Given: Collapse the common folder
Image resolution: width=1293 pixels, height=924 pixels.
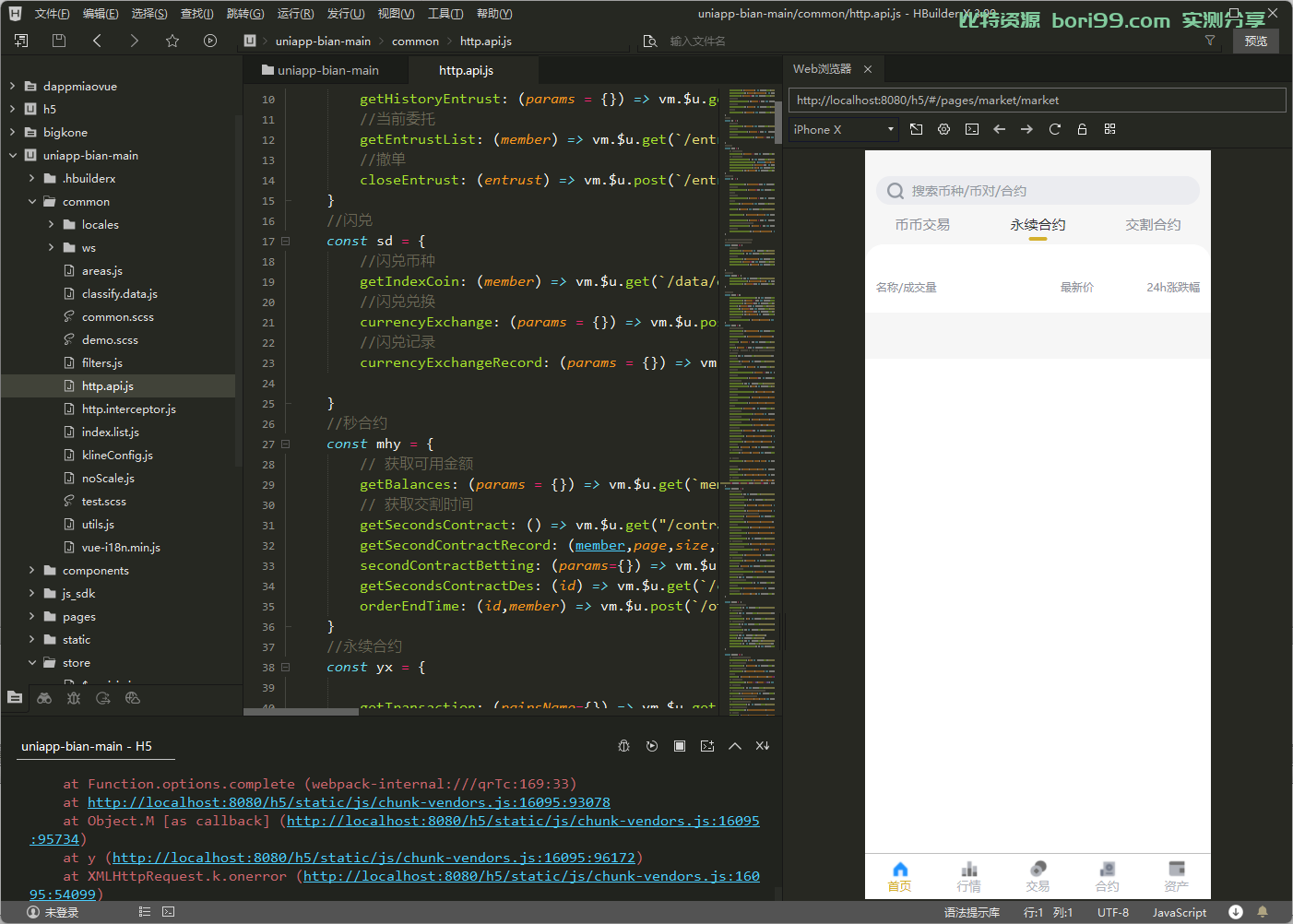Looking at the screenshot, I should 32,201.
